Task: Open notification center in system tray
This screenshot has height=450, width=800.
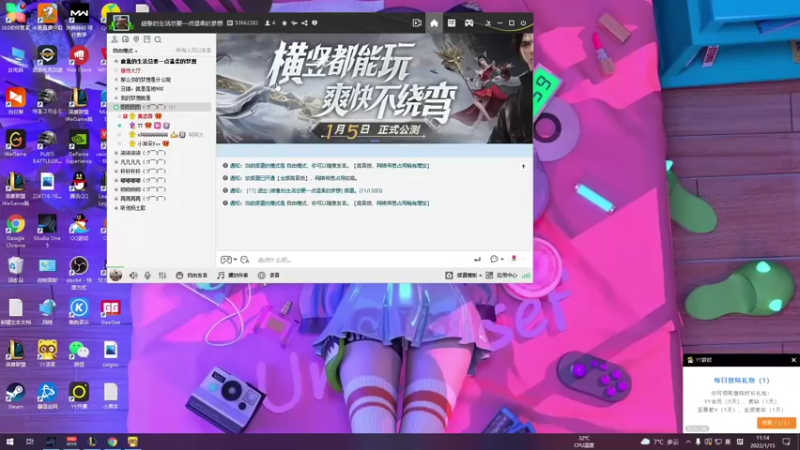Action: pyautogui.click(x=786, y=442)
